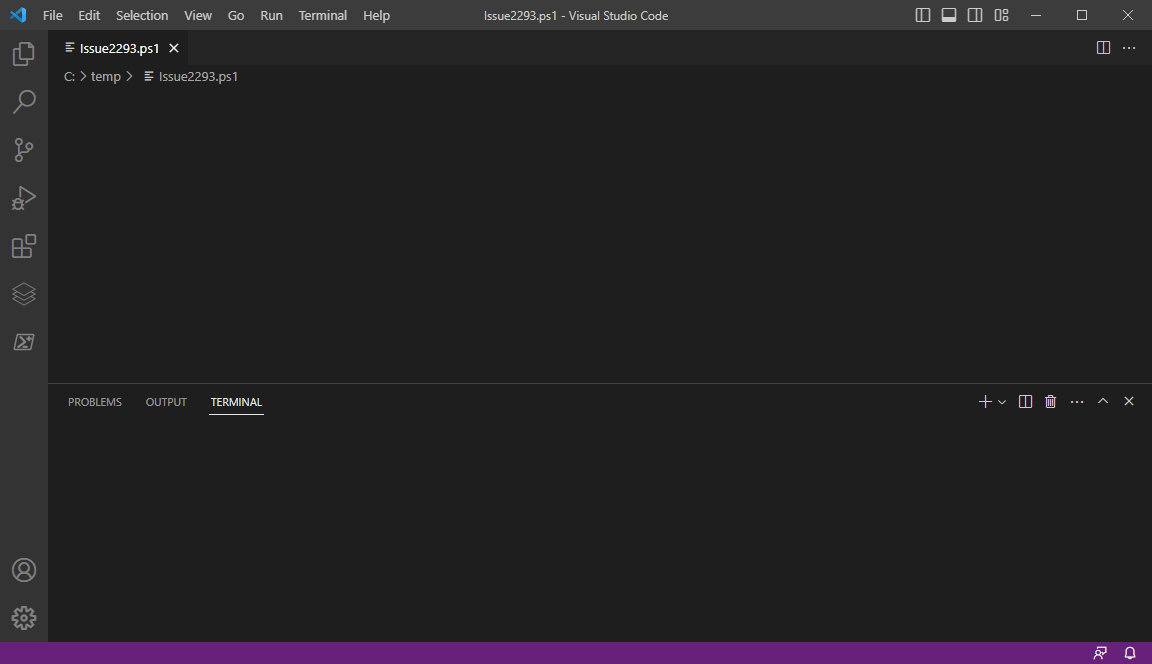Open the Search view
1152x664 pixels.
[23, 102]
